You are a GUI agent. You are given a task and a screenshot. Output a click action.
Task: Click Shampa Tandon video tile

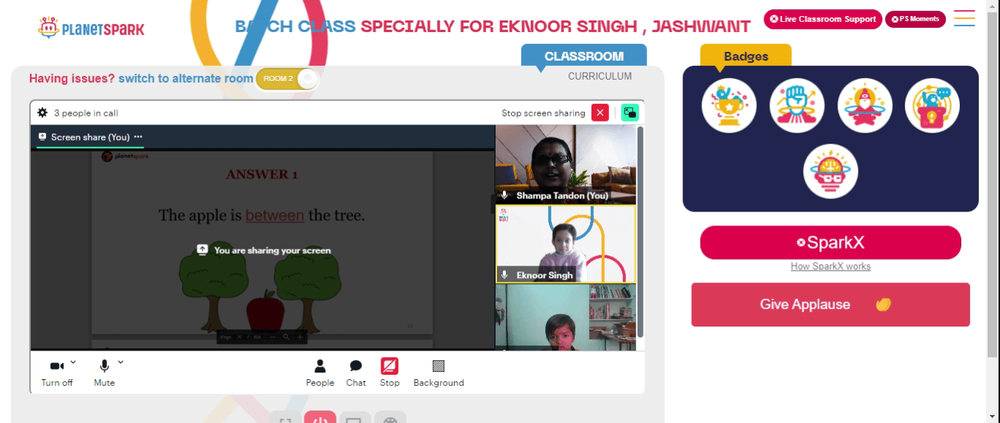(566, 164)
